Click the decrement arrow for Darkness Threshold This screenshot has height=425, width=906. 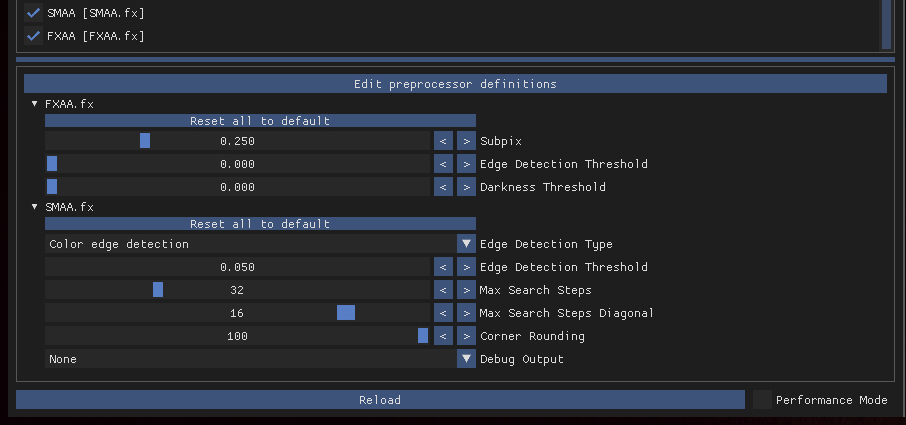coord(443,187)
